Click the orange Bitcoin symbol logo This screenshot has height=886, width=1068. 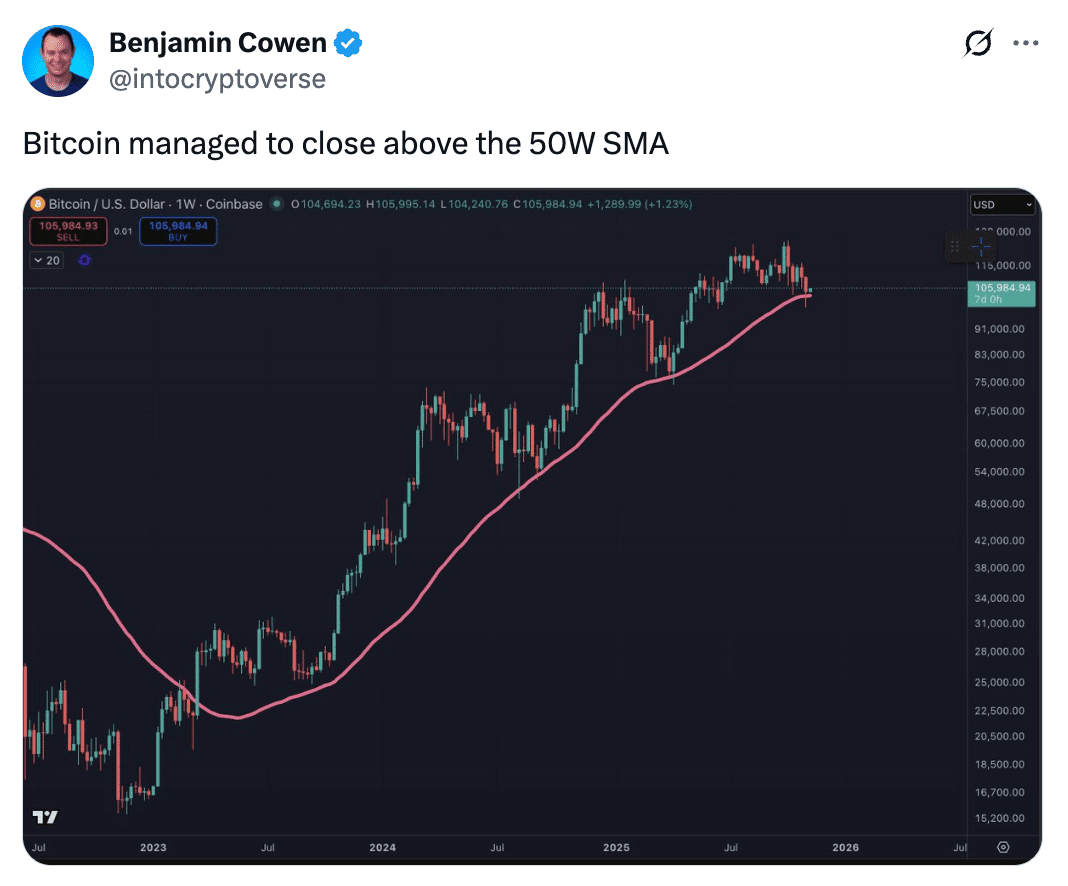[38, 204]
